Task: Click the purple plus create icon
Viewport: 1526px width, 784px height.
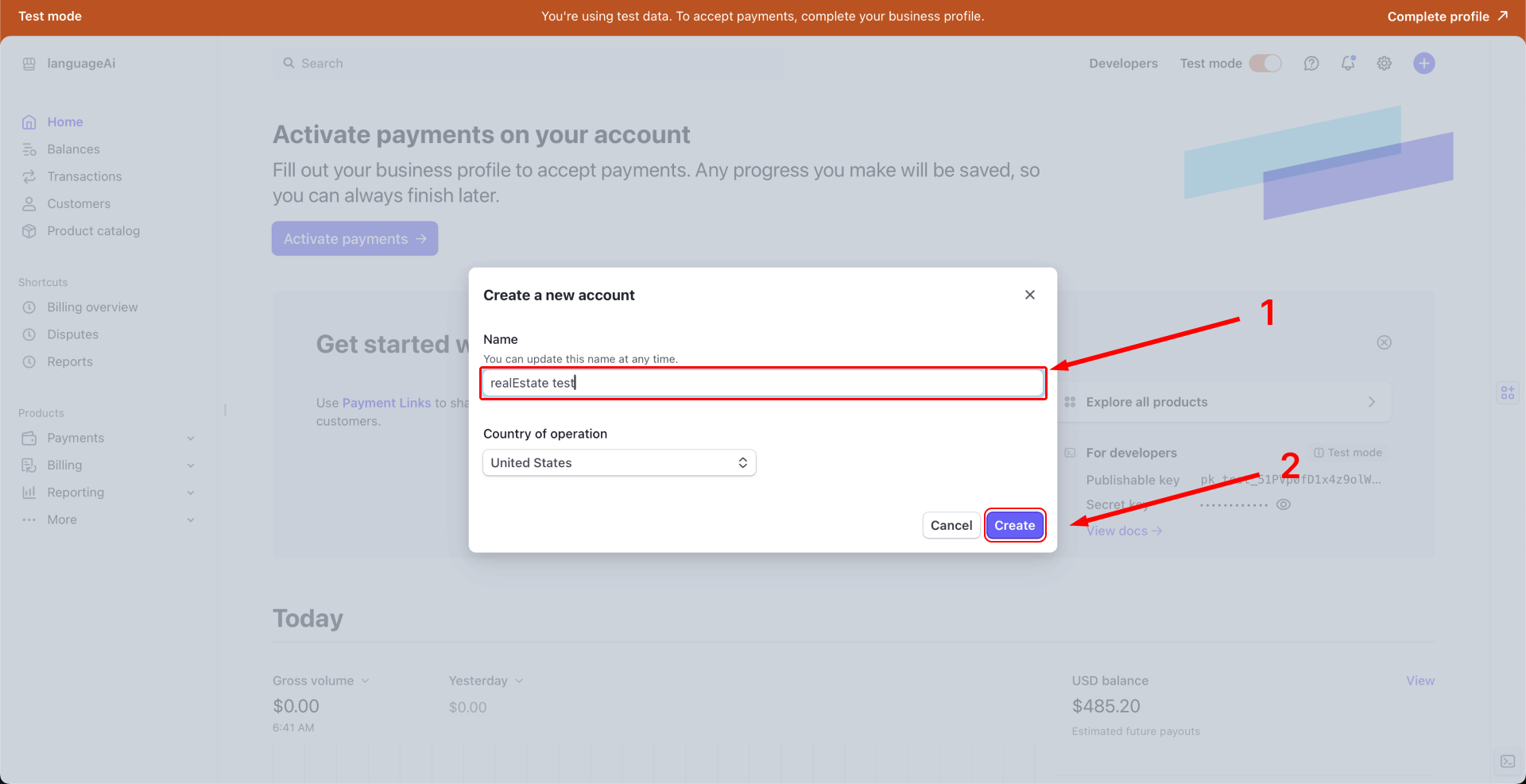Action: click(1423, 64)
